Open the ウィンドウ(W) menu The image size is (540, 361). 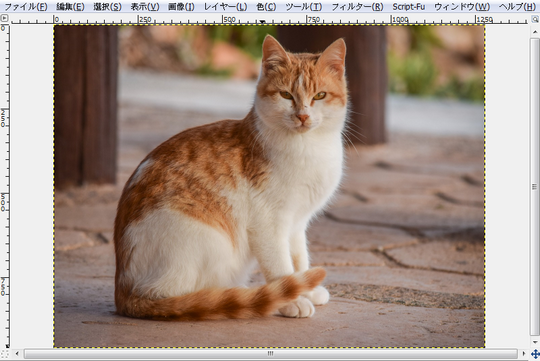click(x=462, y=6)
